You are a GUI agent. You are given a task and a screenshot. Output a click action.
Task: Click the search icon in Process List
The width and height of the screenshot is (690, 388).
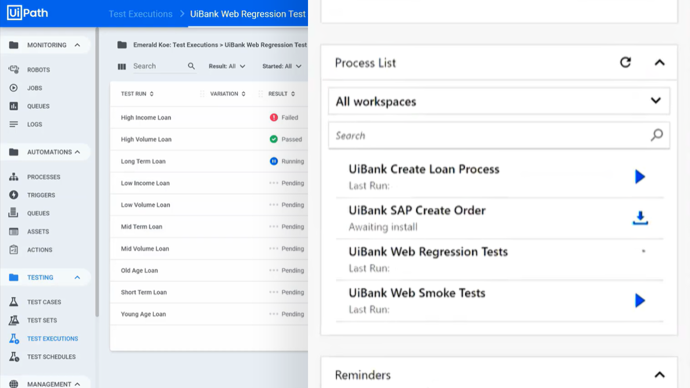[657, 135]
